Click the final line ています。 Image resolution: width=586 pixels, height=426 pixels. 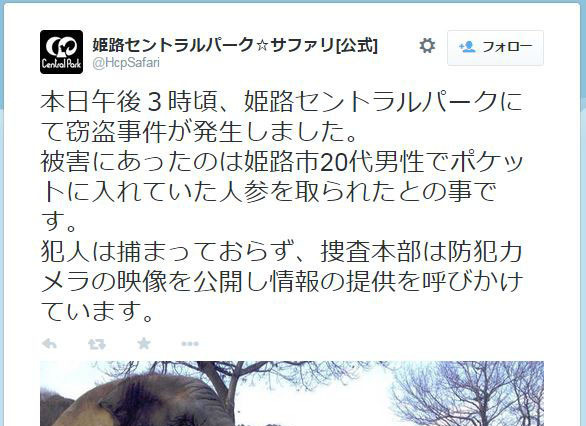(x=97, y=312)
